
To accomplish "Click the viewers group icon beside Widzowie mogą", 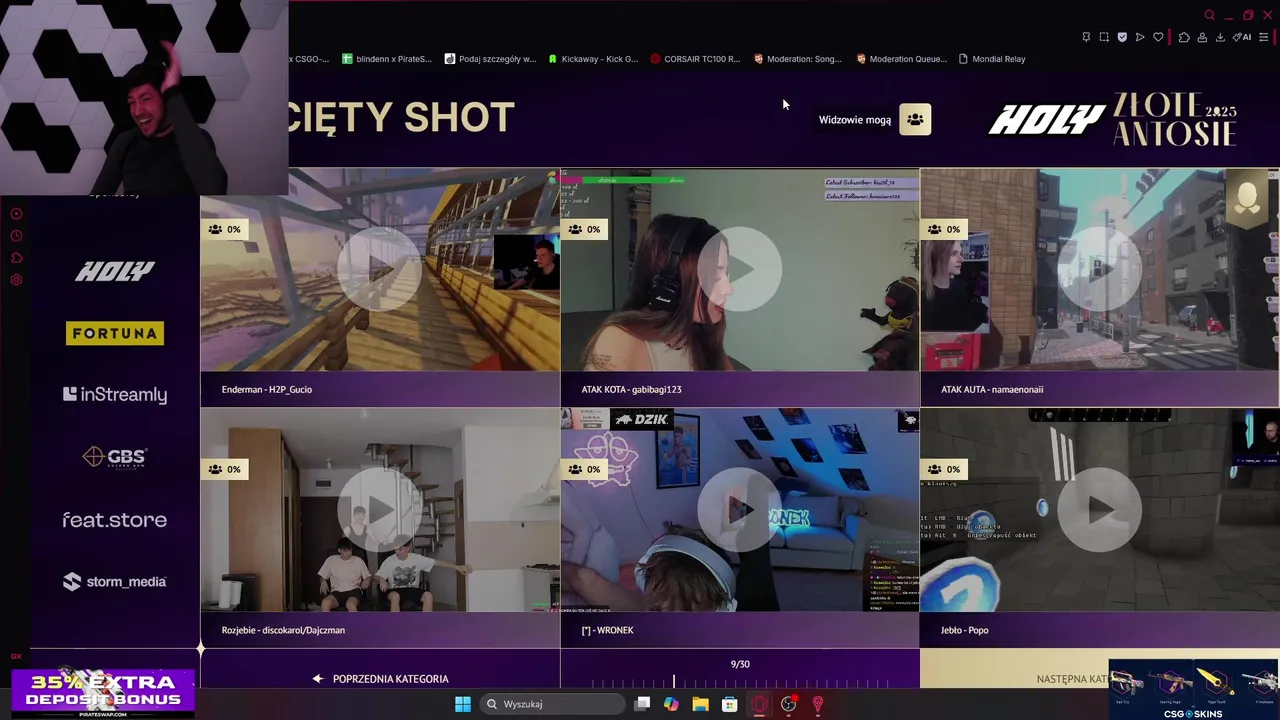I will pos(915,119).
